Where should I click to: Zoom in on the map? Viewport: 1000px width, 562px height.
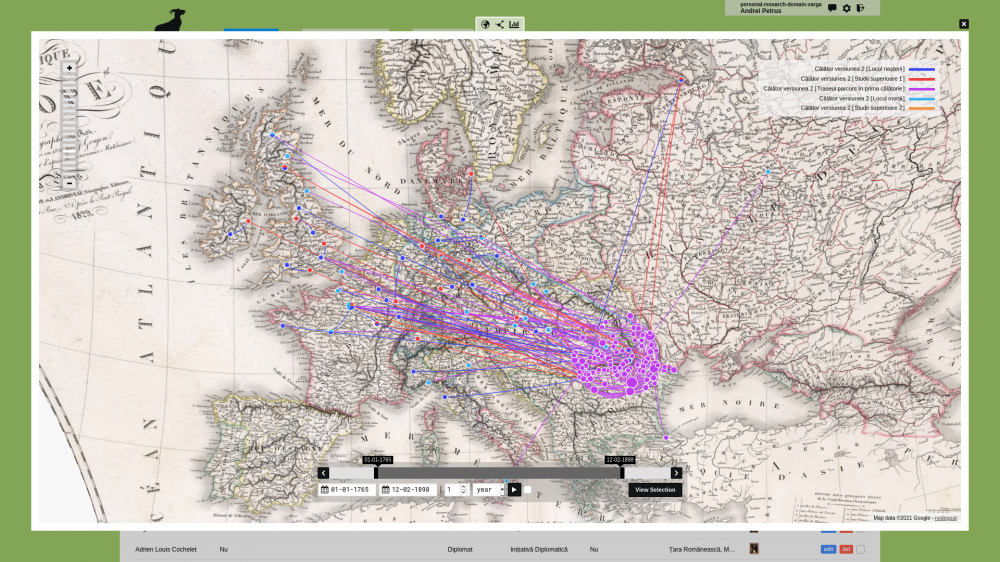click(x=69, y=68)
